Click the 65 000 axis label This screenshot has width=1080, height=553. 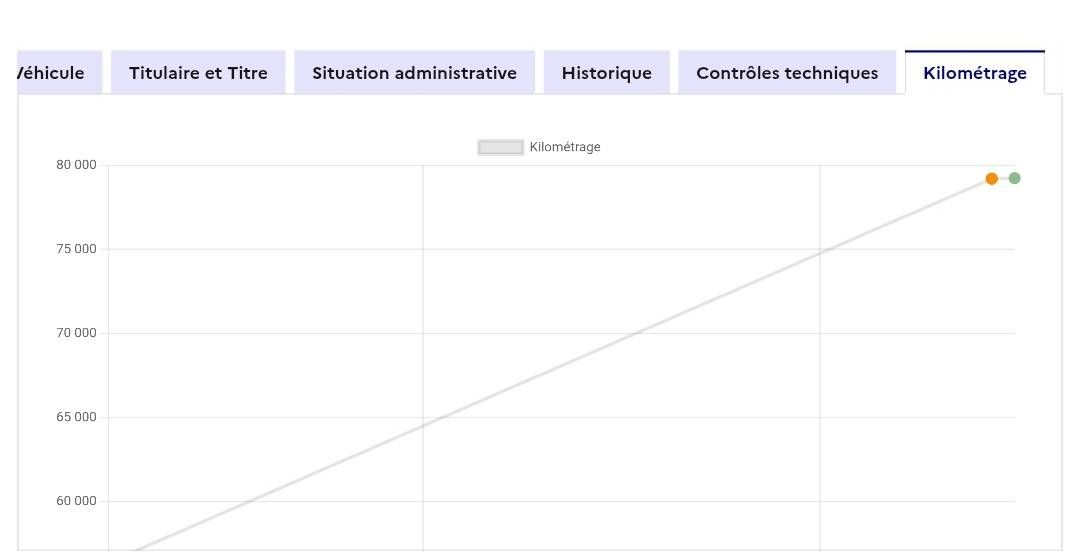click(76, 417)
